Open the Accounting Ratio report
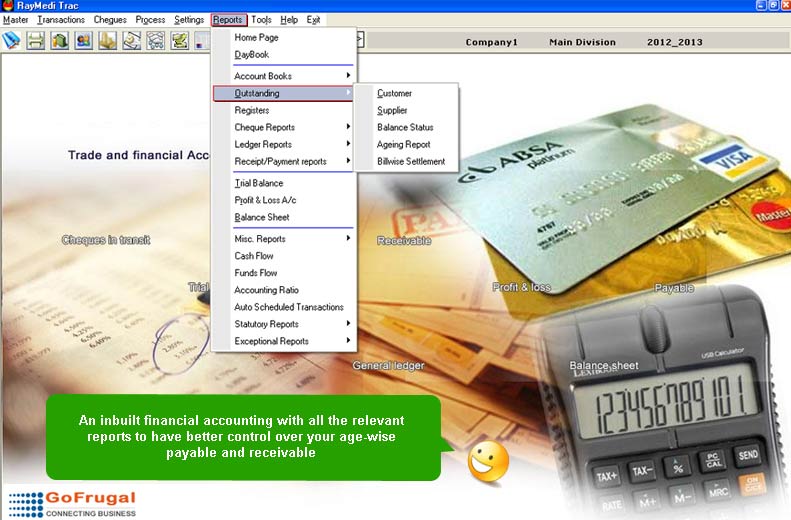 [284, 290]
